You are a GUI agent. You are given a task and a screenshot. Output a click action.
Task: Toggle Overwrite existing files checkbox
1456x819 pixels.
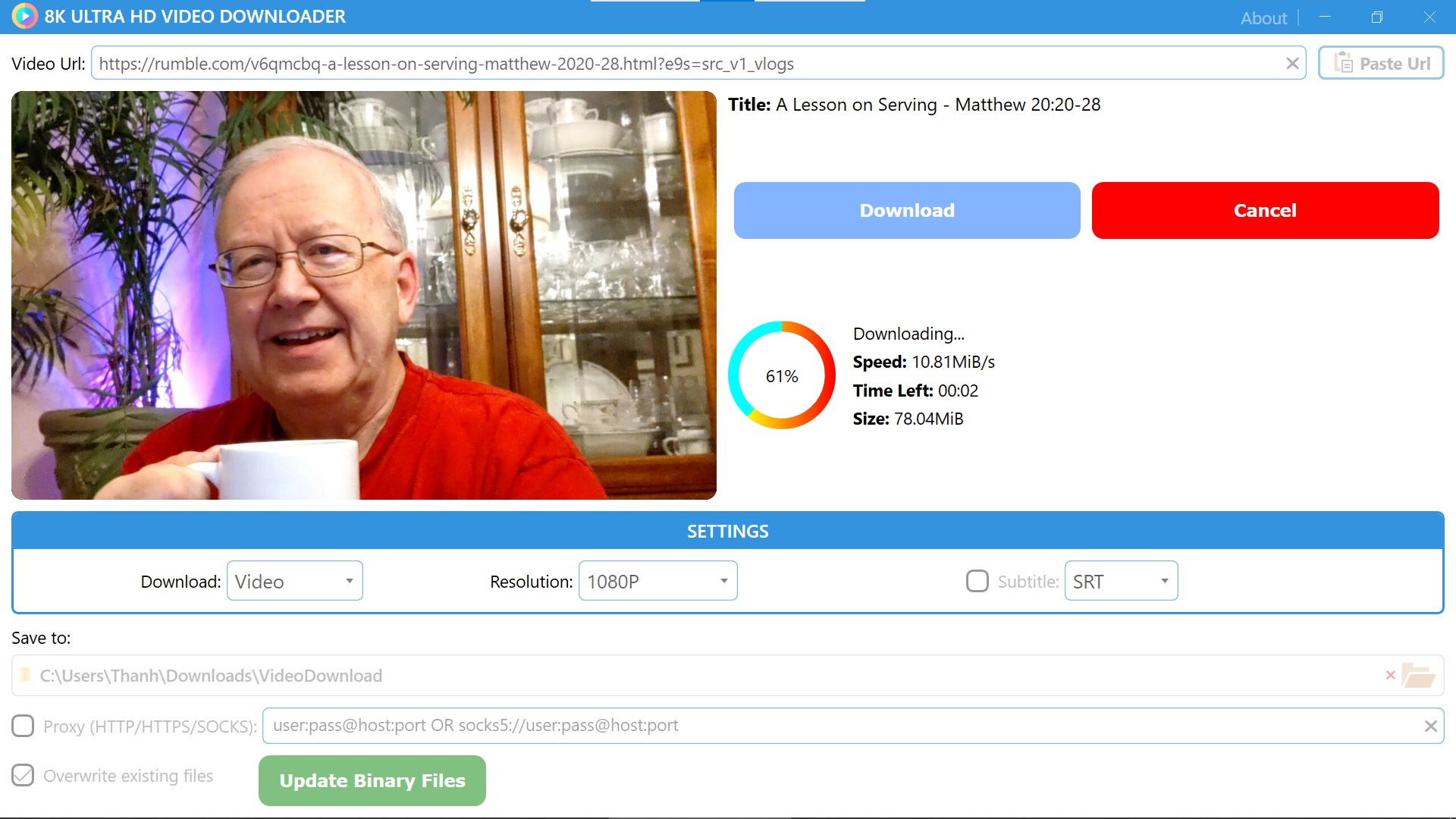point(23,775)
